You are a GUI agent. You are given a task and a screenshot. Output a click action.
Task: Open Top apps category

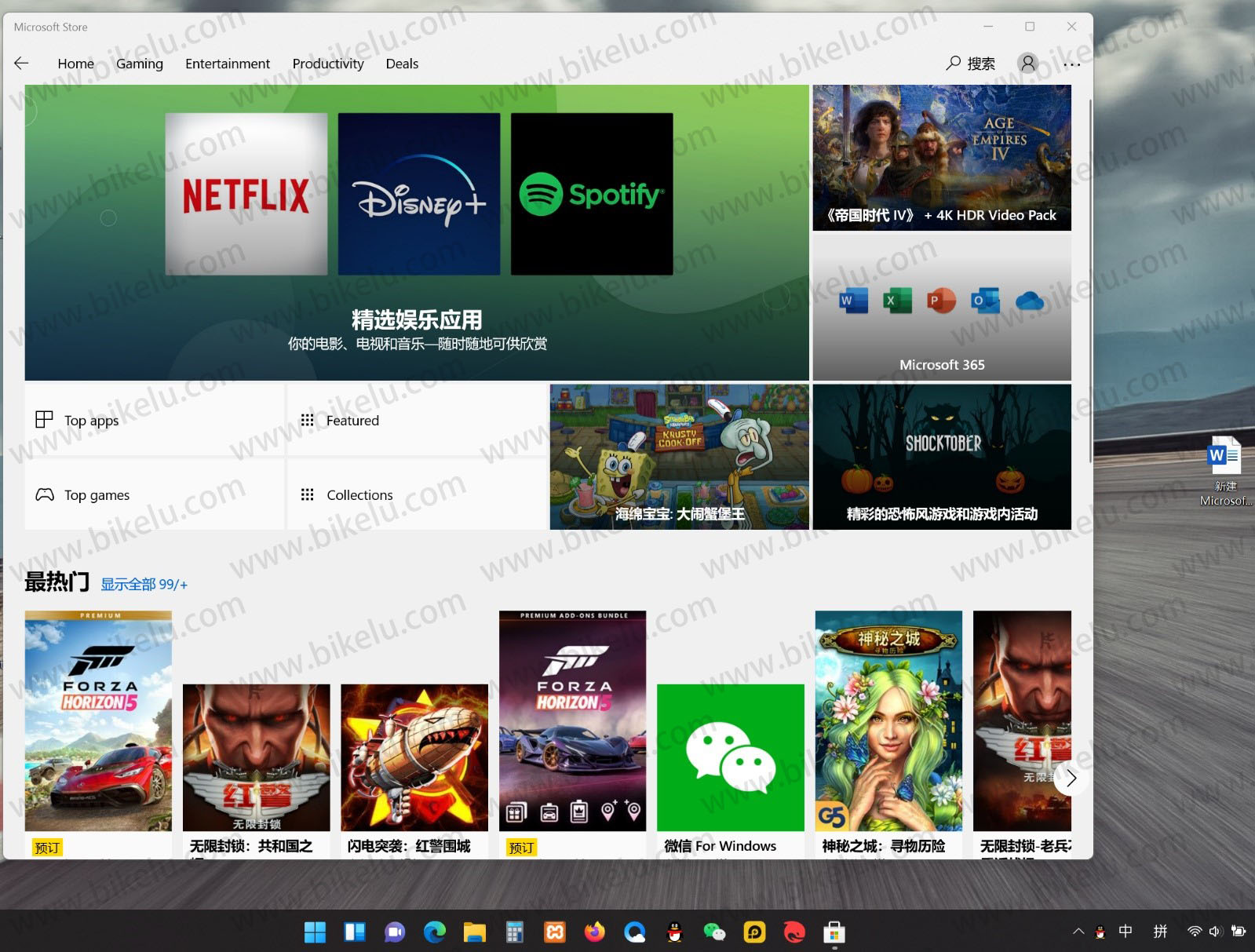click(155, 420)
